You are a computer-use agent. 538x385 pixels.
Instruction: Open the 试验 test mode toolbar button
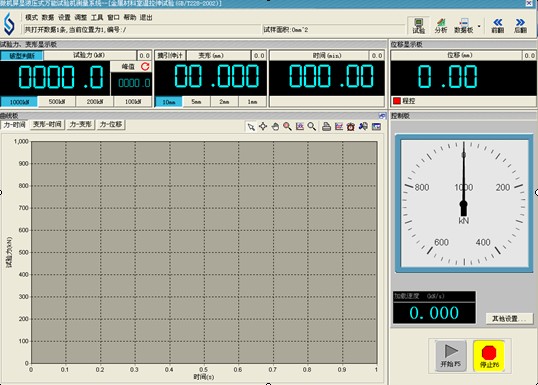tap(419, 26)
